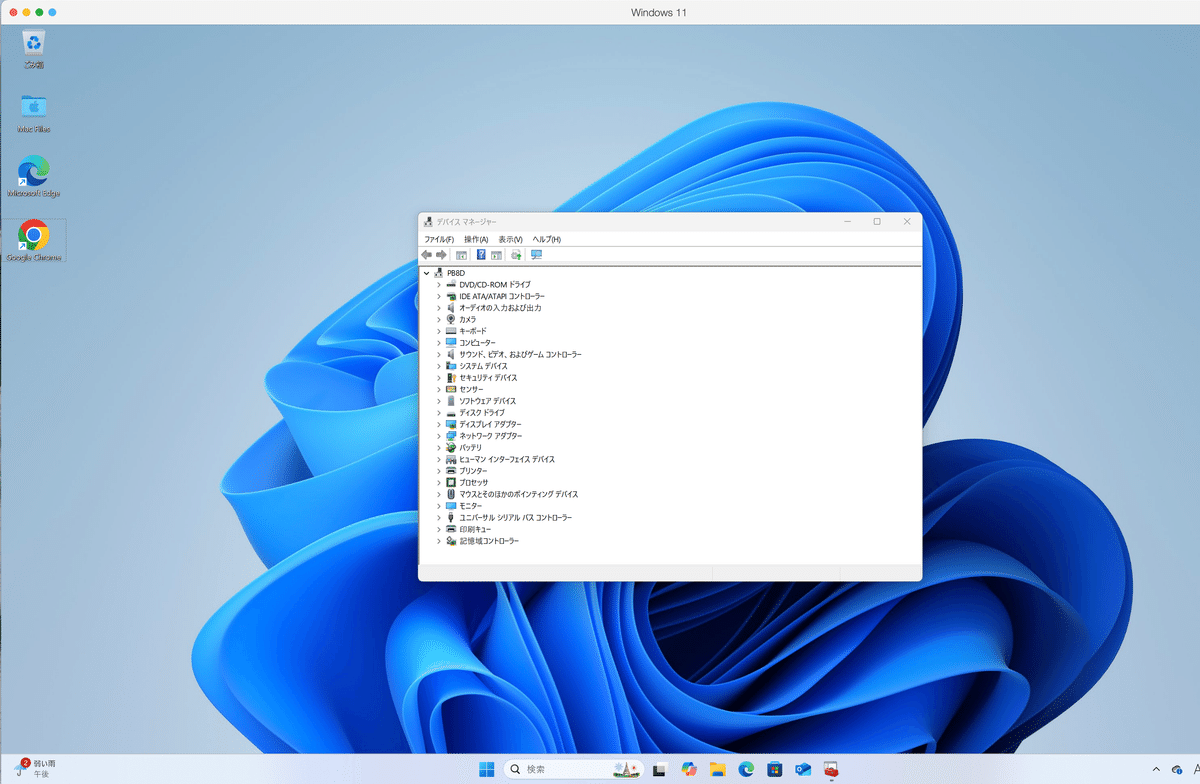Expand the プリンター category

438,471
